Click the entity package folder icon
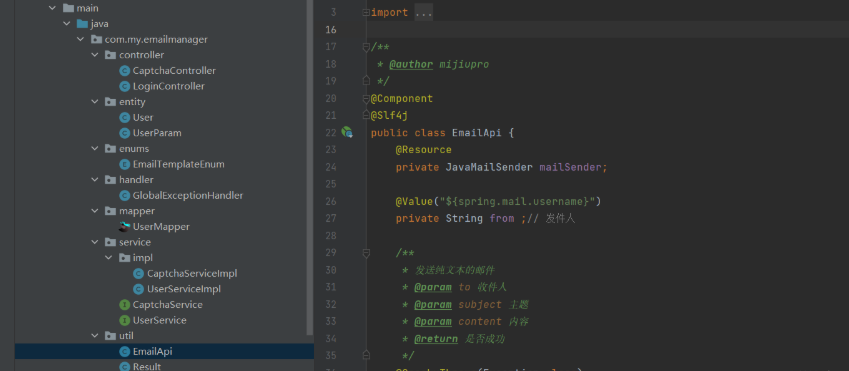The image size is (849, 371). 110,102
